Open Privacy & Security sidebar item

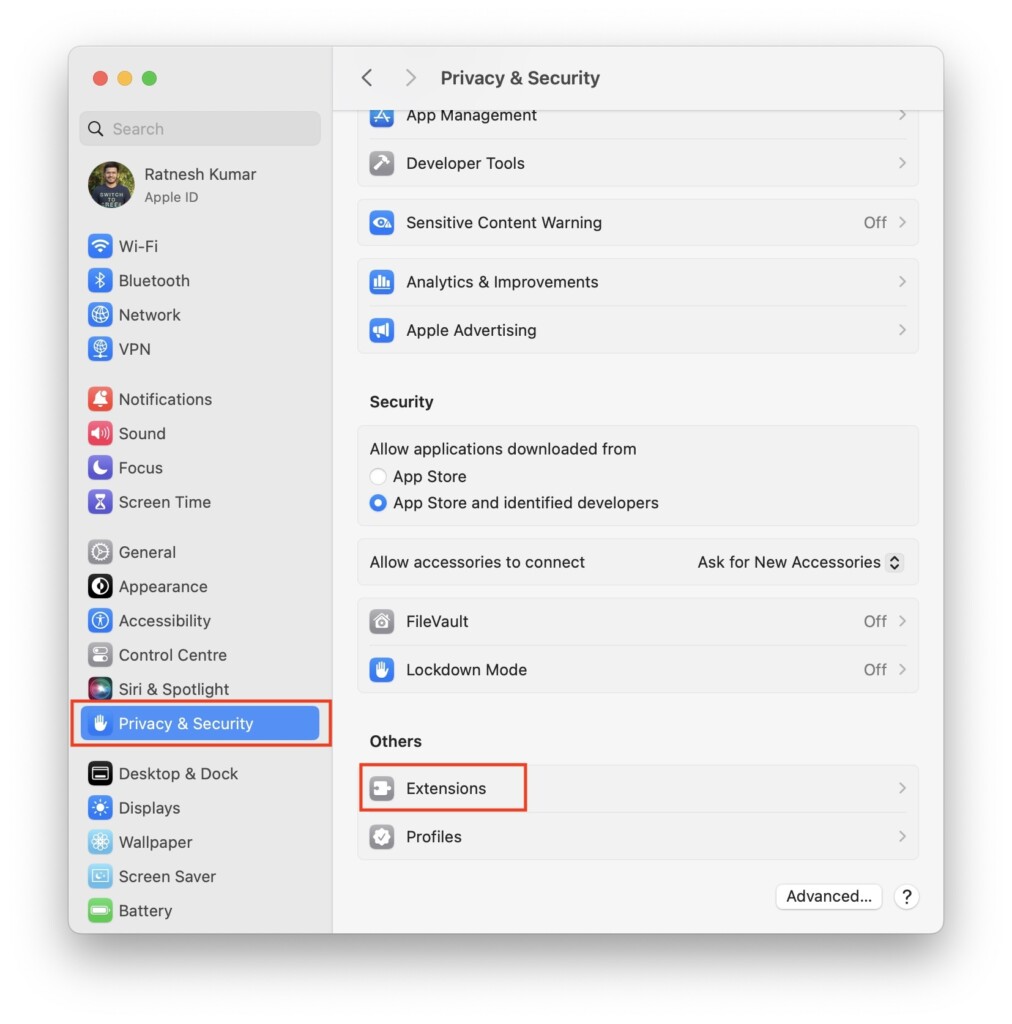(200, 724)
